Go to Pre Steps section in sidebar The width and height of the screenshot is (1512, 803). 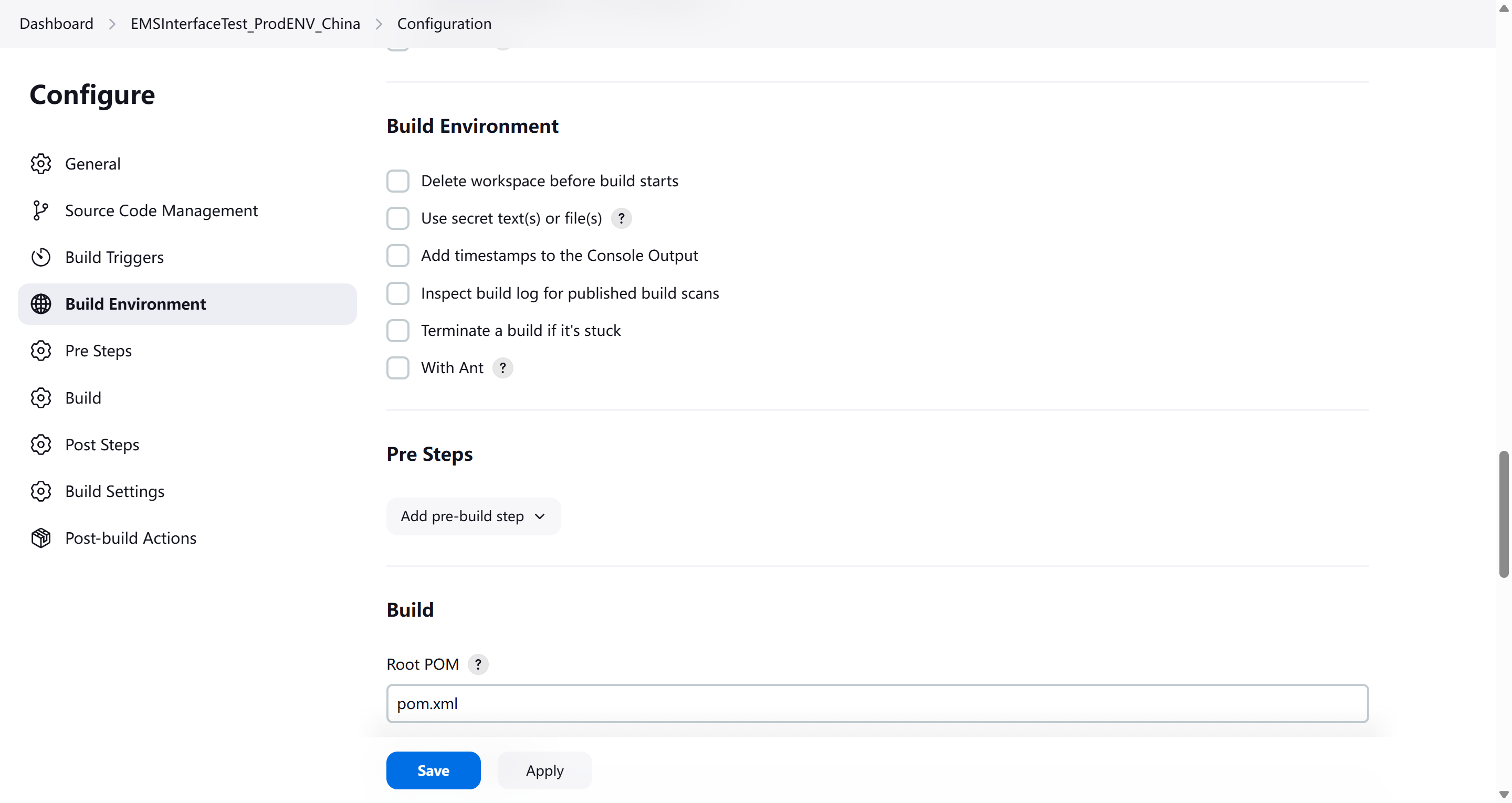point(98,351)
